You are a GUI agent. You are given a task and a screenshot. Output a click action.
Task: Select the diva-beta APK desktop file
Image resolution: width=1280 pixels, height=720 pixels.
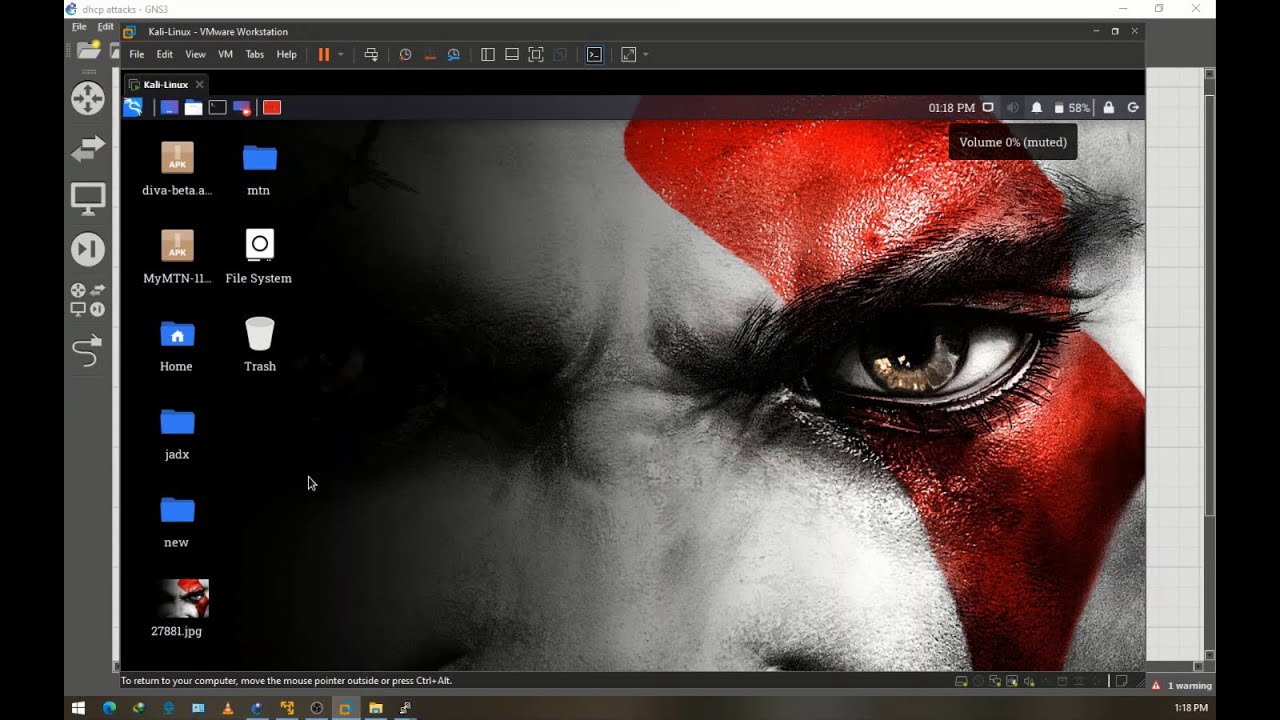coord(177,168)
